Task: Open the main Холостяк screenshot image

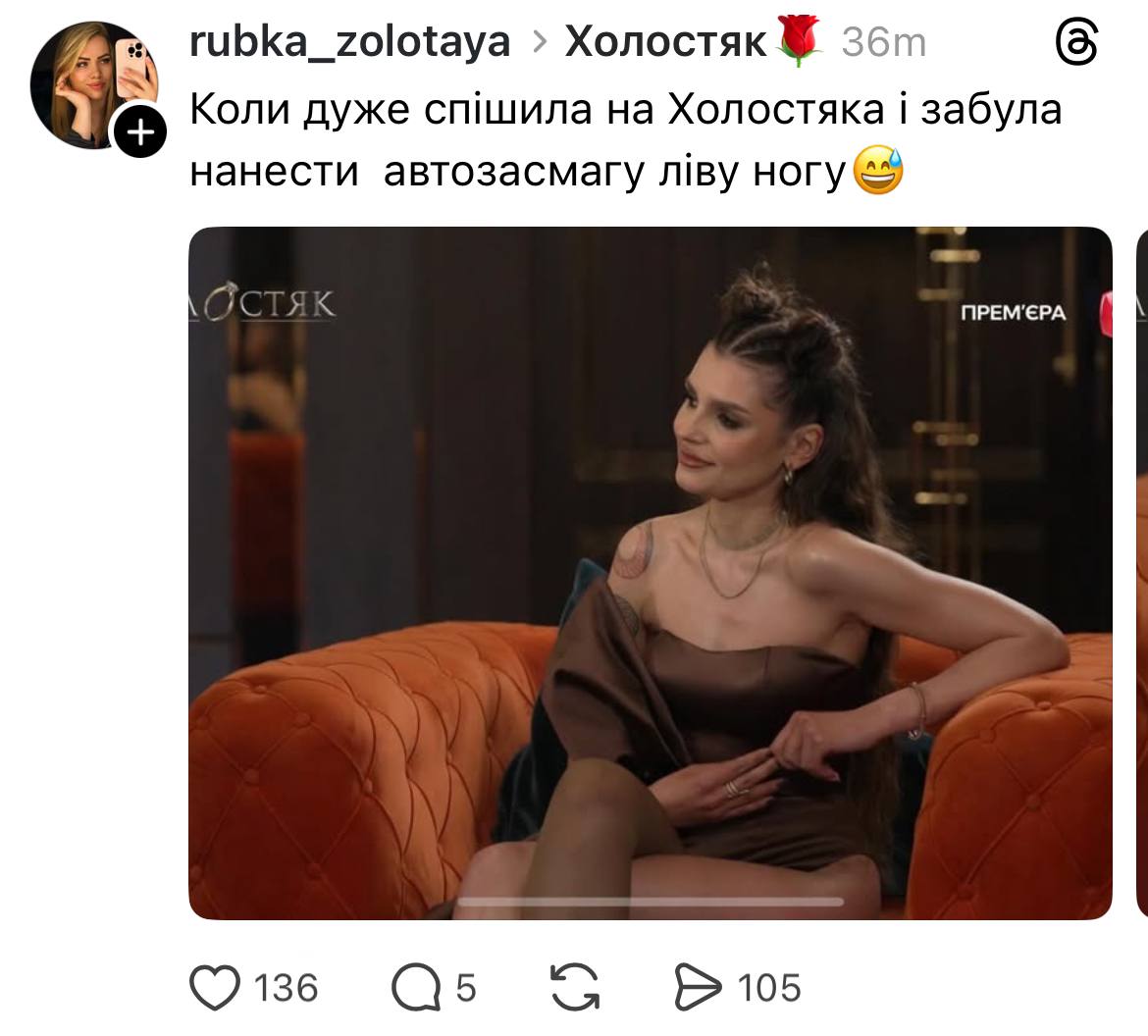Action: [x=651, y=573]
